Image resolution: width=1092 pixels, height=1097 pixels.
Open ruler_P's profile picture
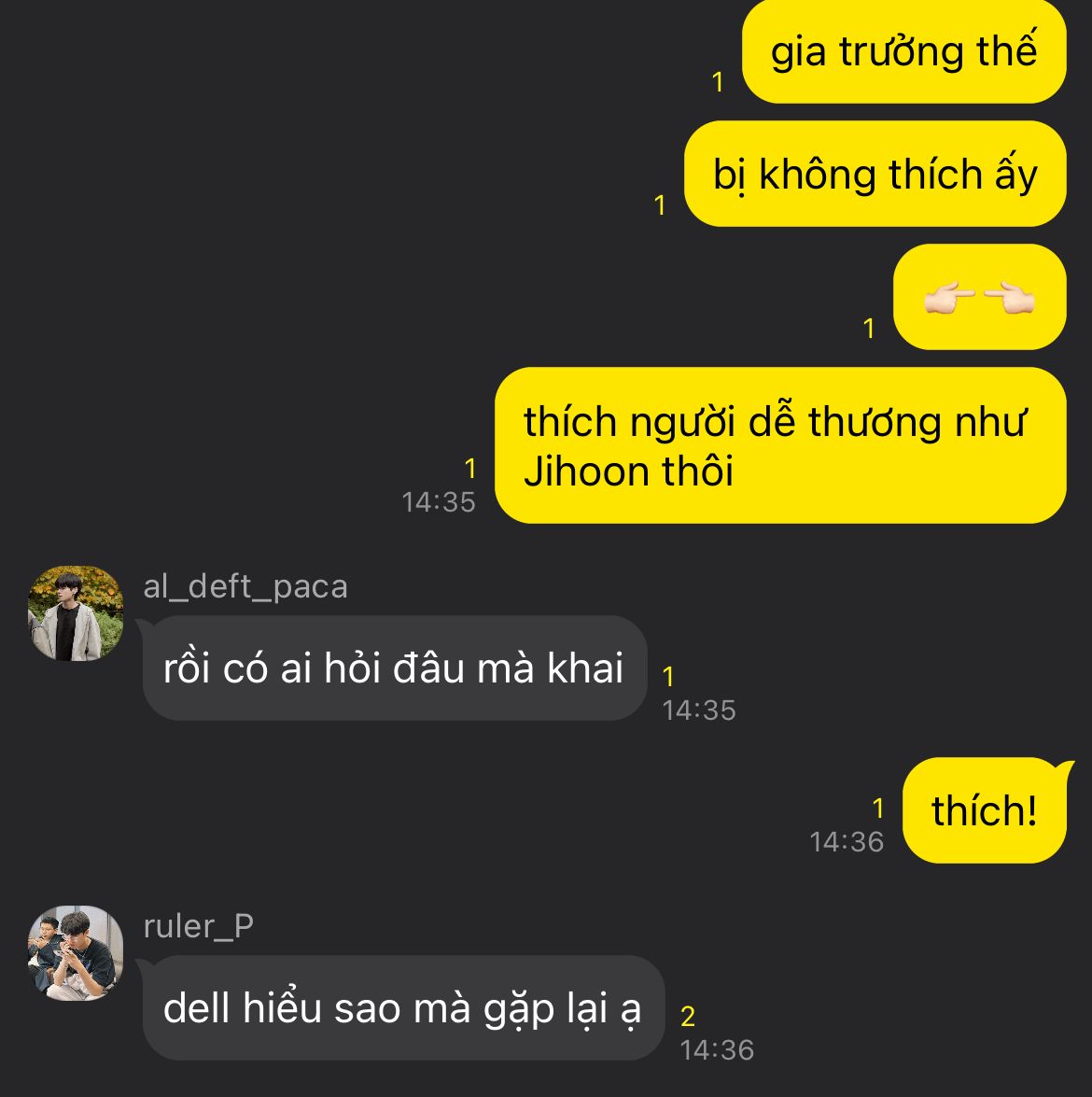tap(76, 953)
